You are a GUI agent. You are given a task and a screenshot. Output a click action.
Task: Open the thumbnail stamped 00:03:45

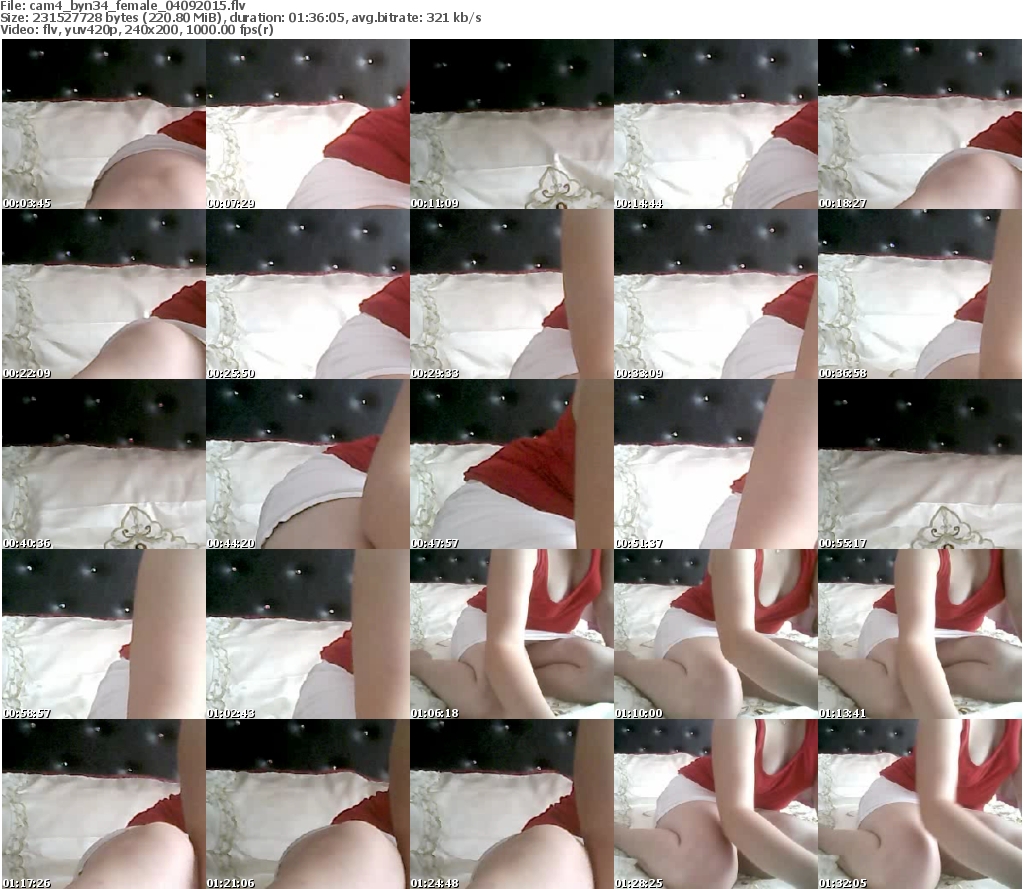click(x=104, y=124)
